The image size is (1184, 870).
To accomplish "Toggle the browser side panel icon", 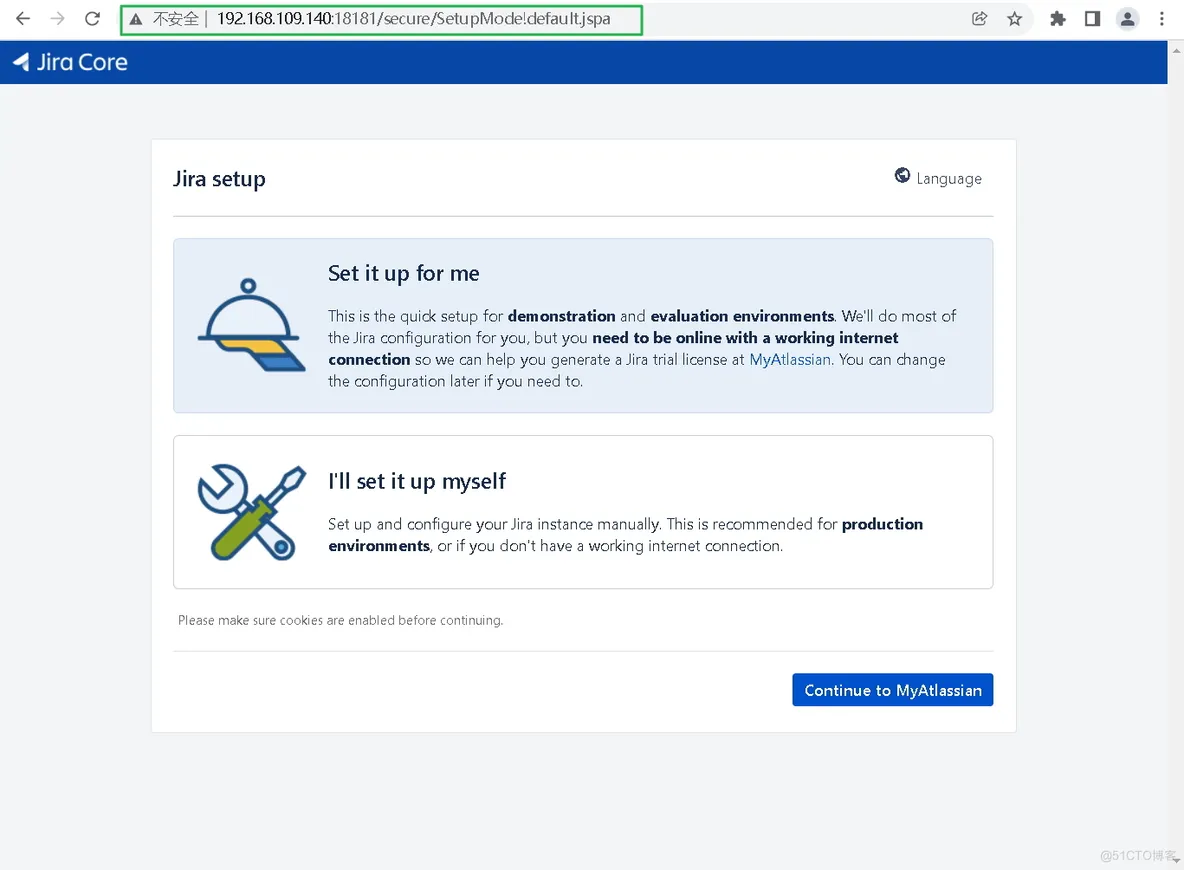I will [x=1093, y=19].
